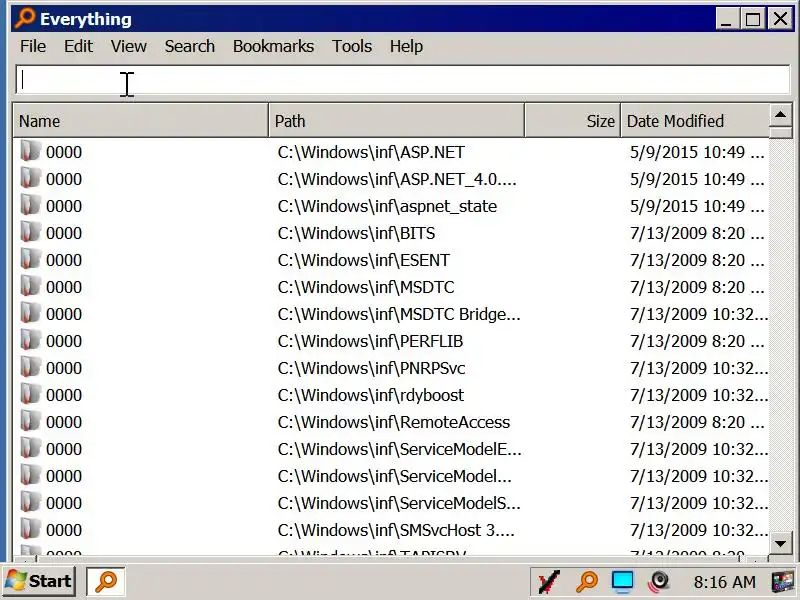Screen dimensions: 800x600
Task: Click the 8:16 AM clock
Action: 724,582
